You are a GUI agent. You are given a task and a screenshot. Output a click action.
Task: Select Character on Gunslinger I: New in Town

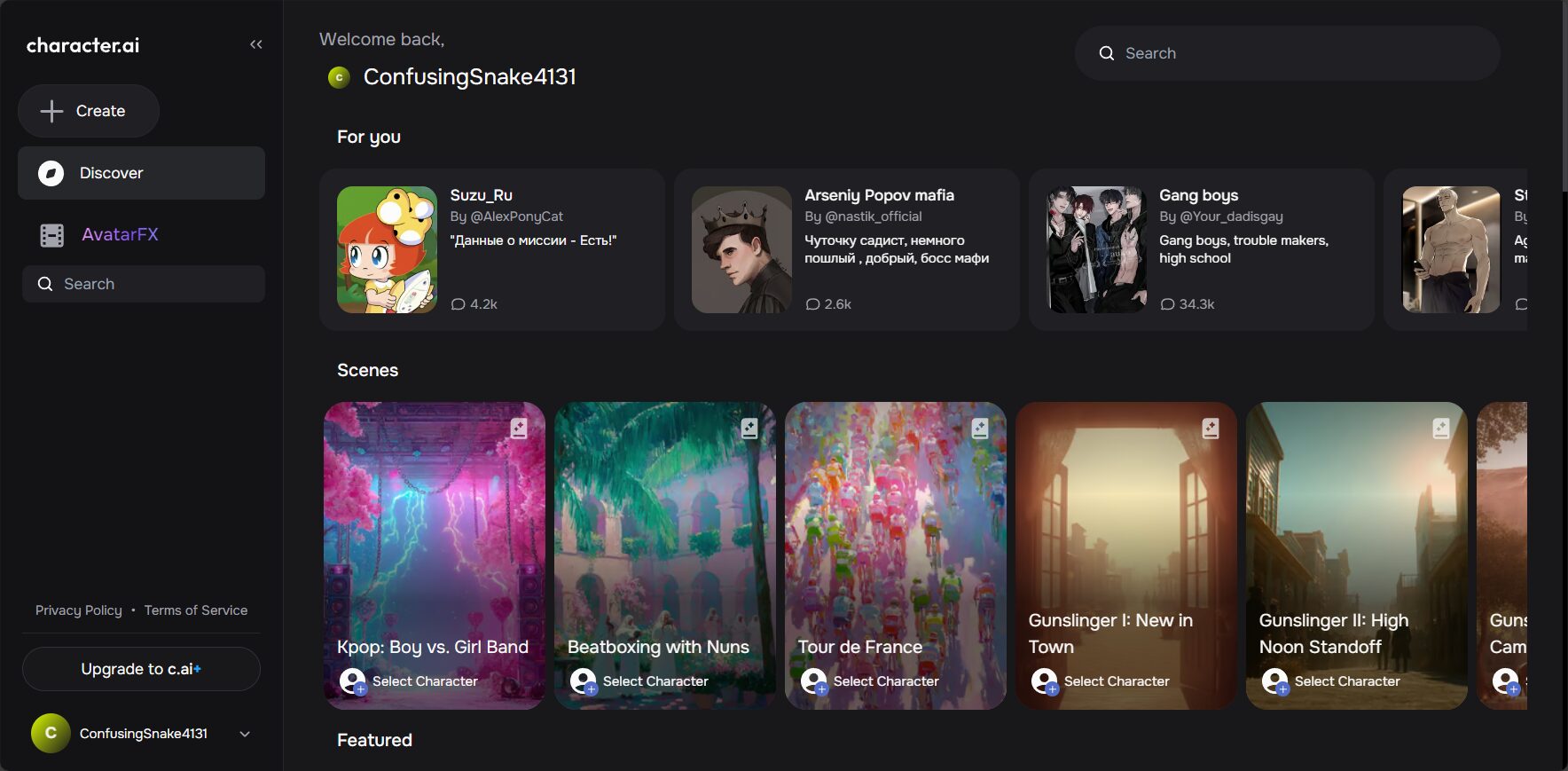[x=1117, y=681]
